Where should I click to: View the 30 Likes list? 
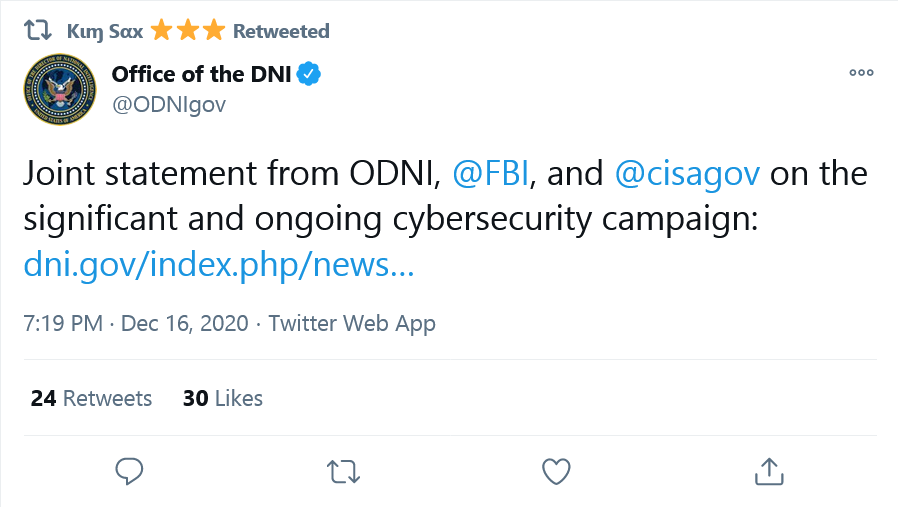pos(223,398)
